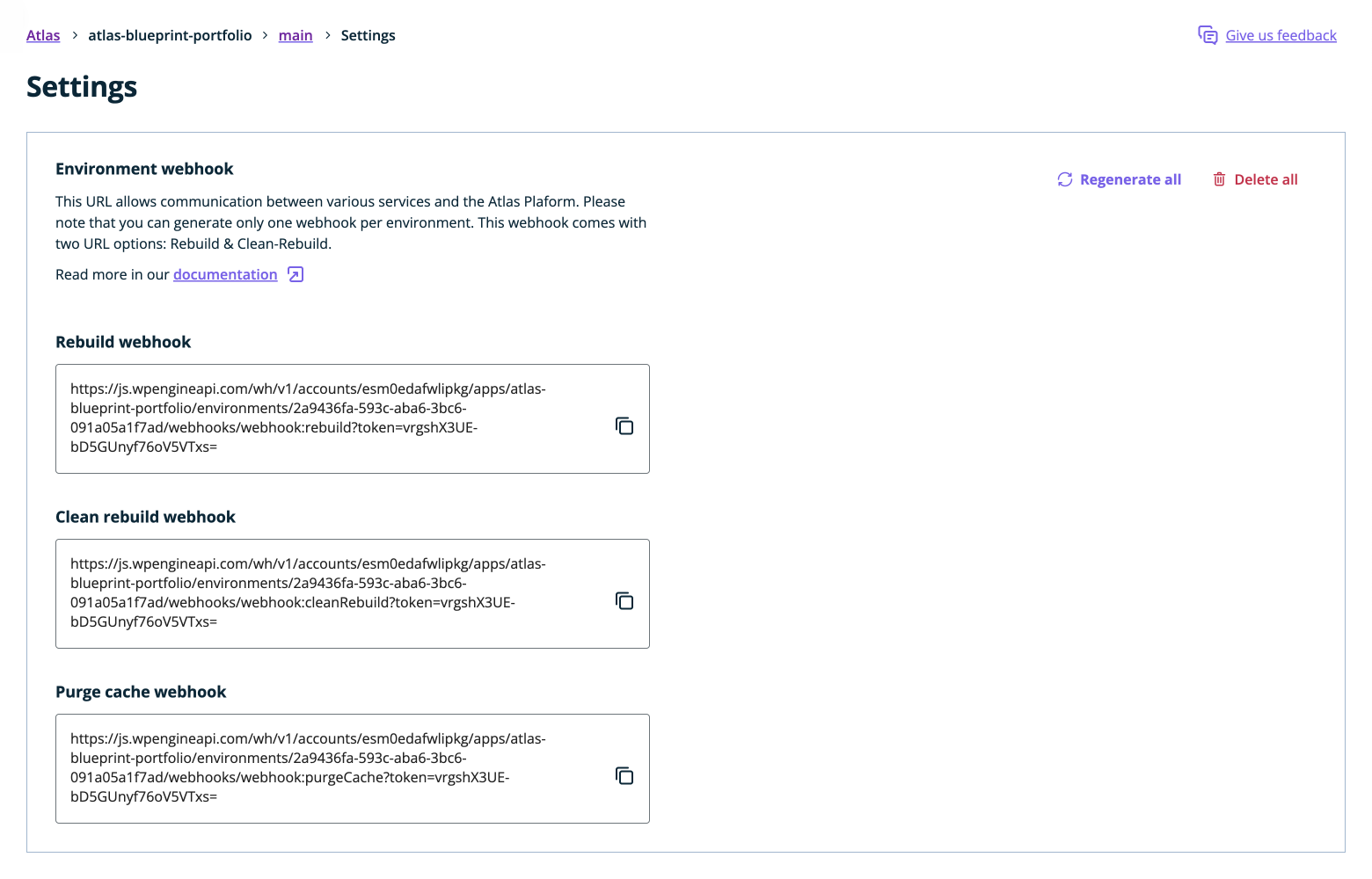This screenshot has width=1372, height=879.
Task: Click inside the Purge cache webhook URL field
Action: (x=353, y=768)
